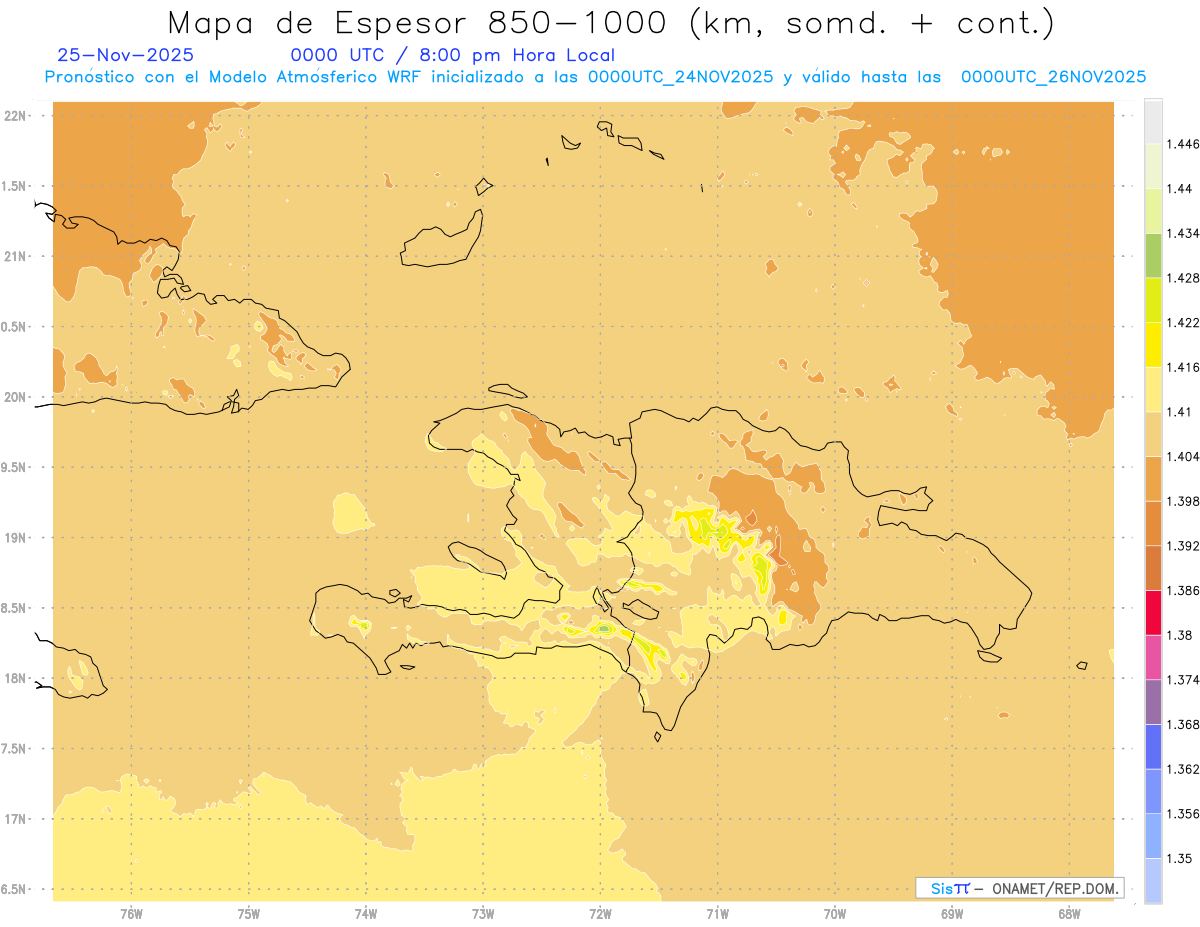The height and width of the screenshot is (927, 1200).
Task: Click the legend value '1.35'
Action: (1180, 858)
